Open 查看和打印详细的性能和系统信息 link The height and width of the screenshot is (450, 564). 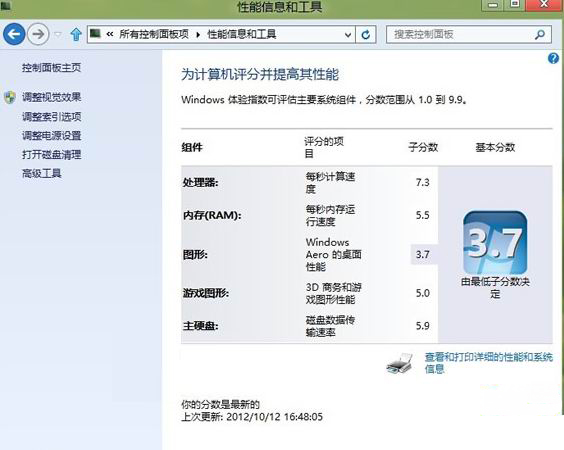[x=488, y=363]
